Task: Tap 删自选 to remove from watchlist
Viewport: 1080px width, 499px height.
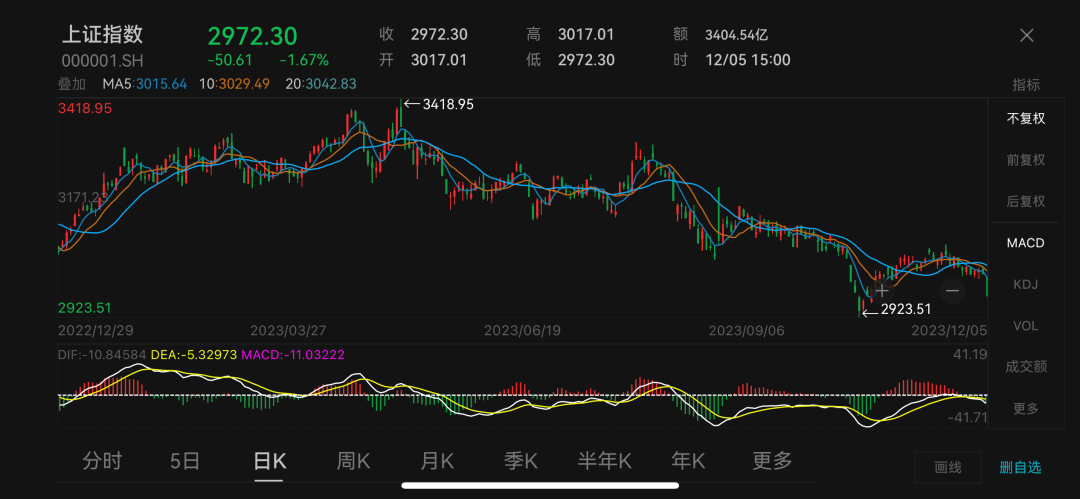Action: coord(1020,467)
